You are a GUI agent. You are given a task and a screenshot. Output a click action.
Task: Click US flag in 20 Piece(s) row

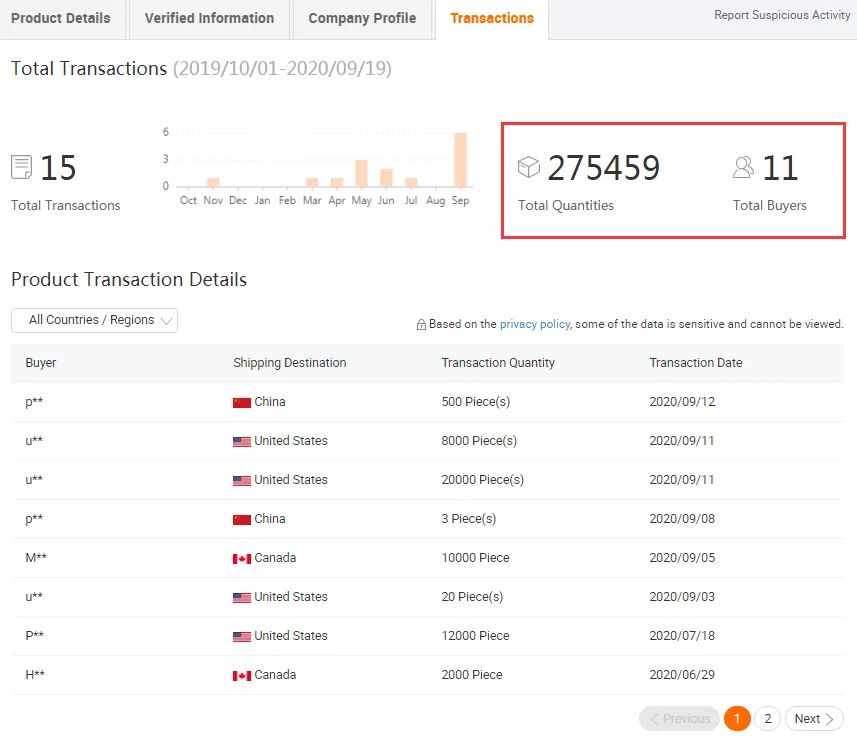tap(242, 597)
